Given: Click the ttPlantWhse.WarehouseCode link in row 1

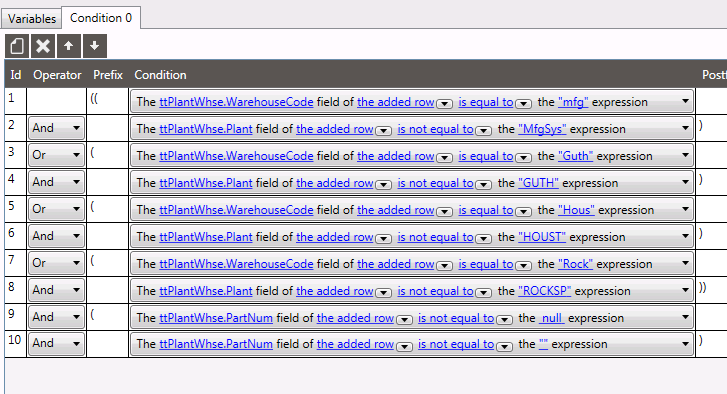Looking at the screenshot, I should pos(236,102).
